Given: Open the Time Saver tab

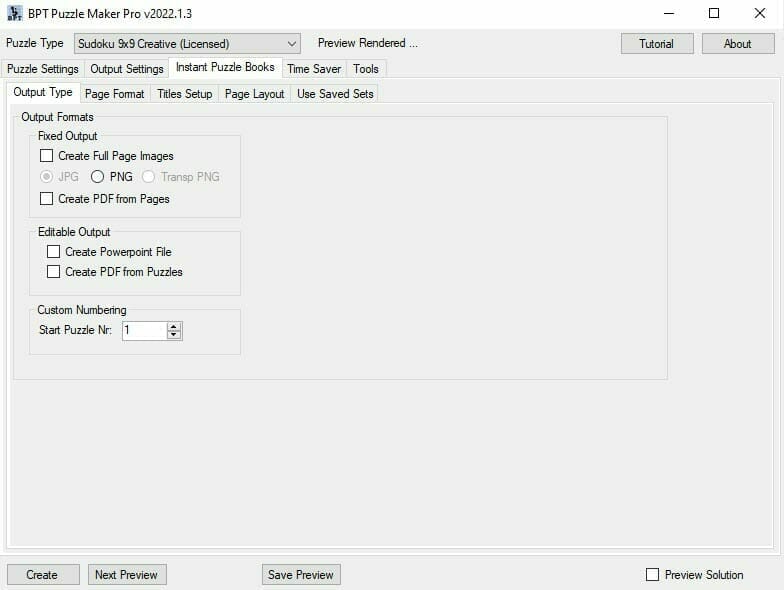Looking at the screenshot, I should pos(314,68).
